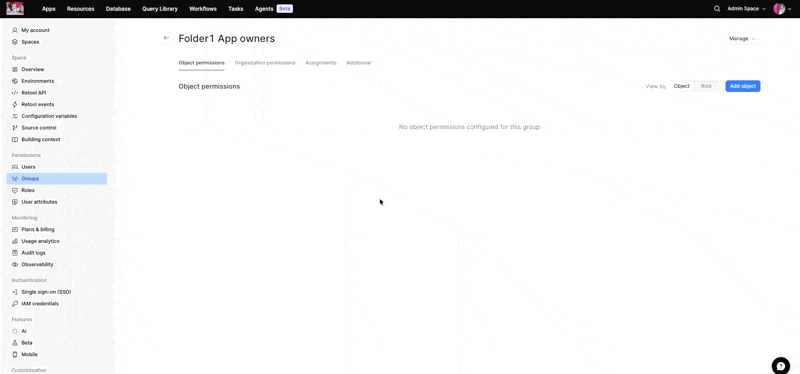
Task: Open Environments settings text link
Action: (38, 81)
